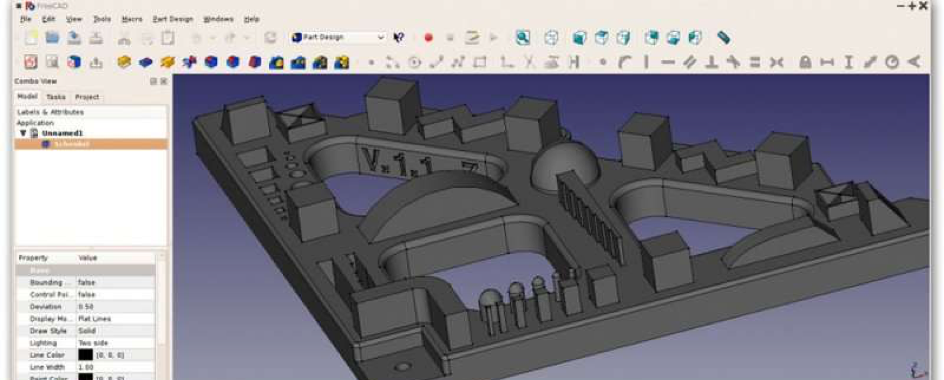
Task: Apply perpendicular constraint icon
Action: pos(711,62)
